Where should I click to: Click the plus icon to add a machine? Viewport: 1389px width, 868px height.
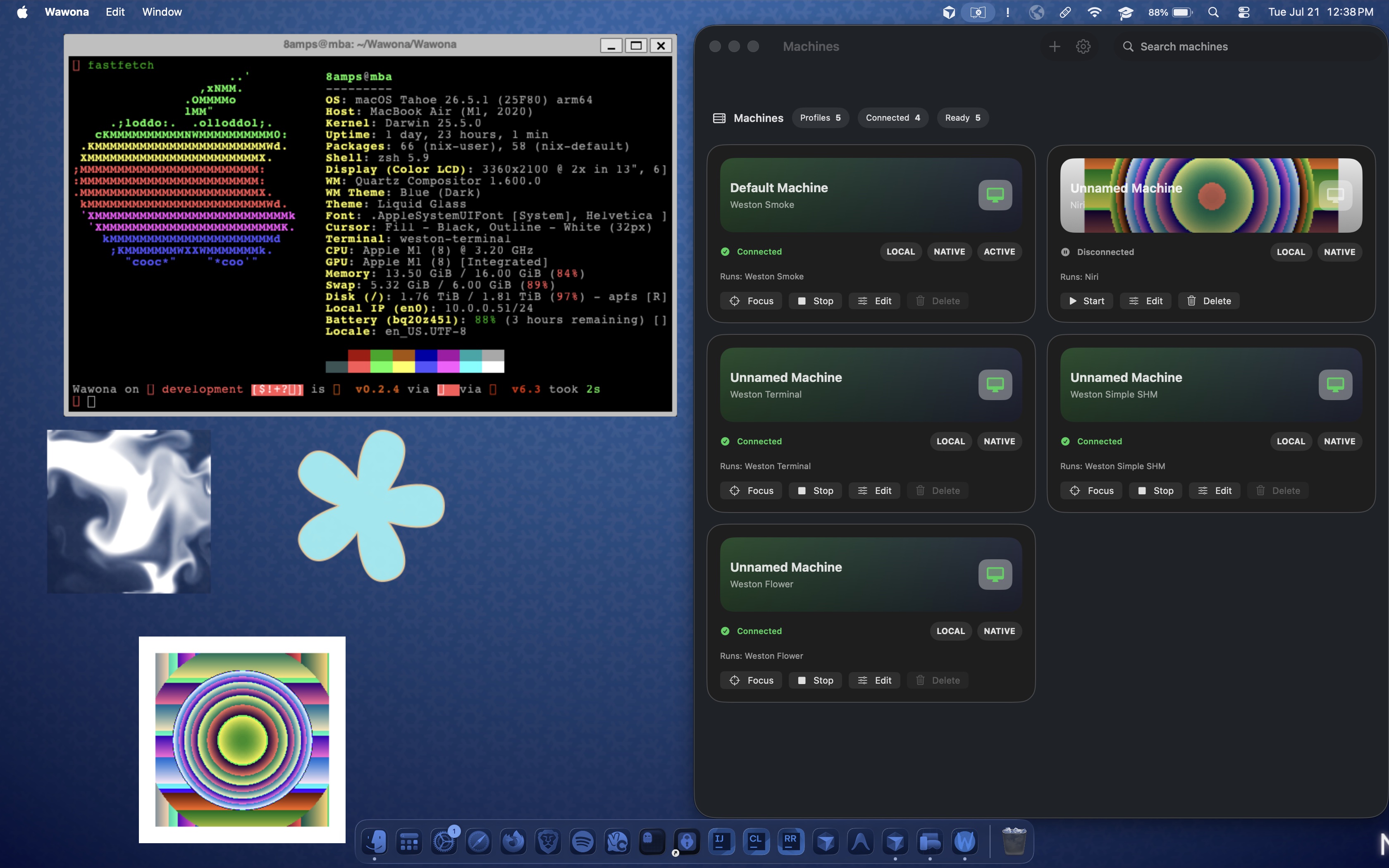[x=1055, y=46]
